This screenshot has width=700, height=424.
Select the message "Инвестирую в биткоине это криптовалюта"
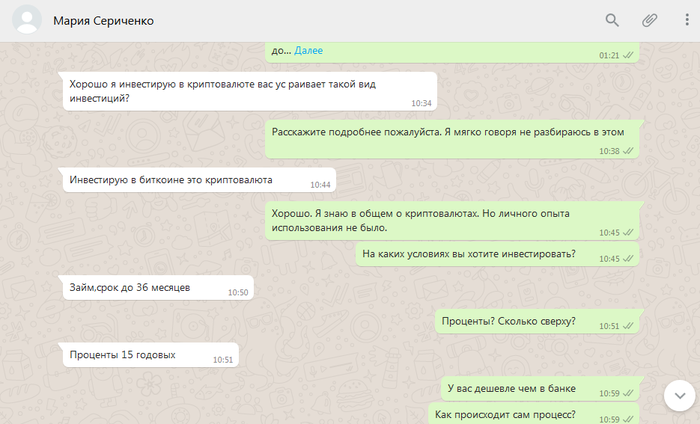pyautogui.click(x=171, y=180)
